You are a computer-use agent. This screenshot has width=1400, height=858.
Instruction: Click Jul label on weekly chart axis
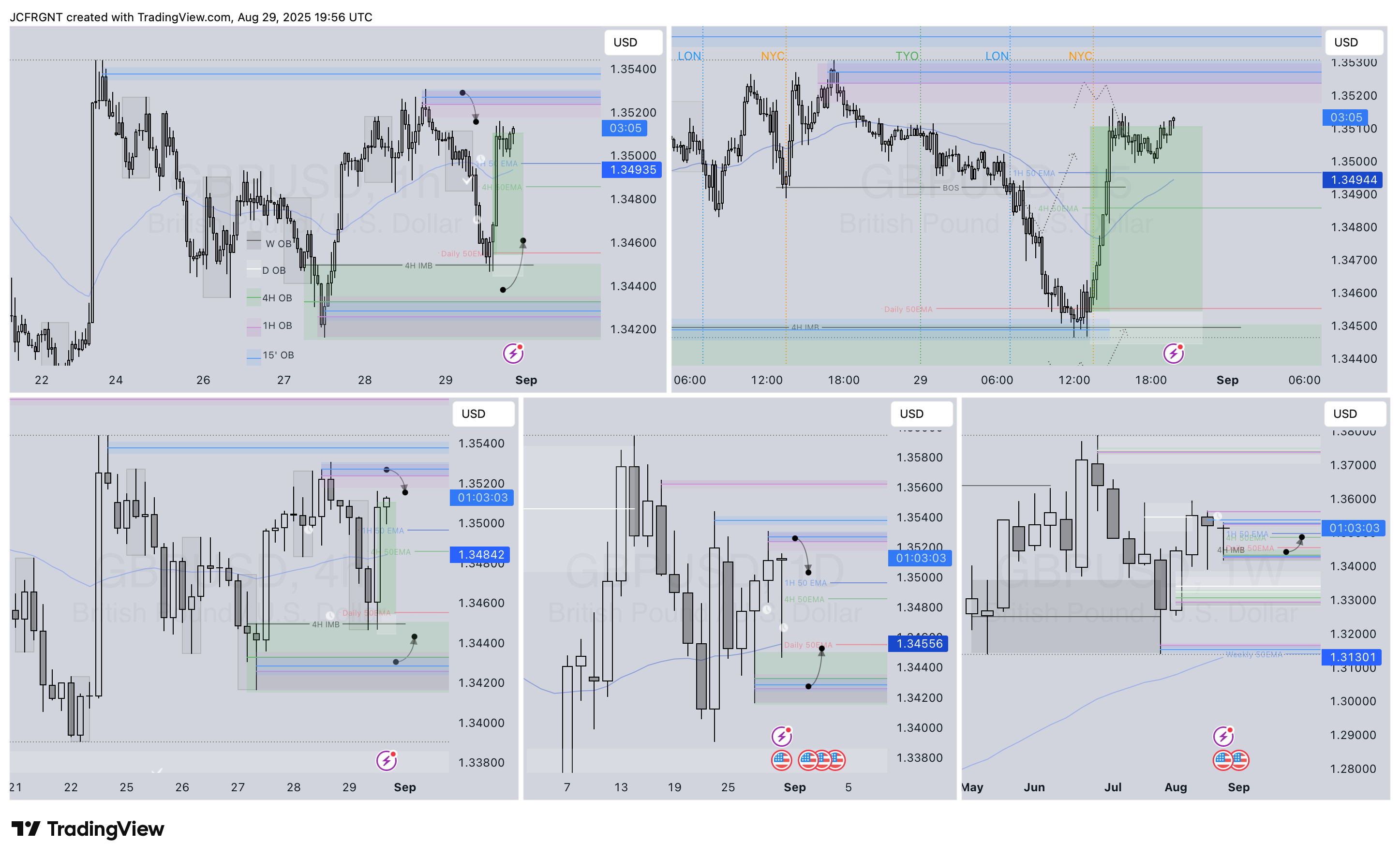coord(1113,787)
